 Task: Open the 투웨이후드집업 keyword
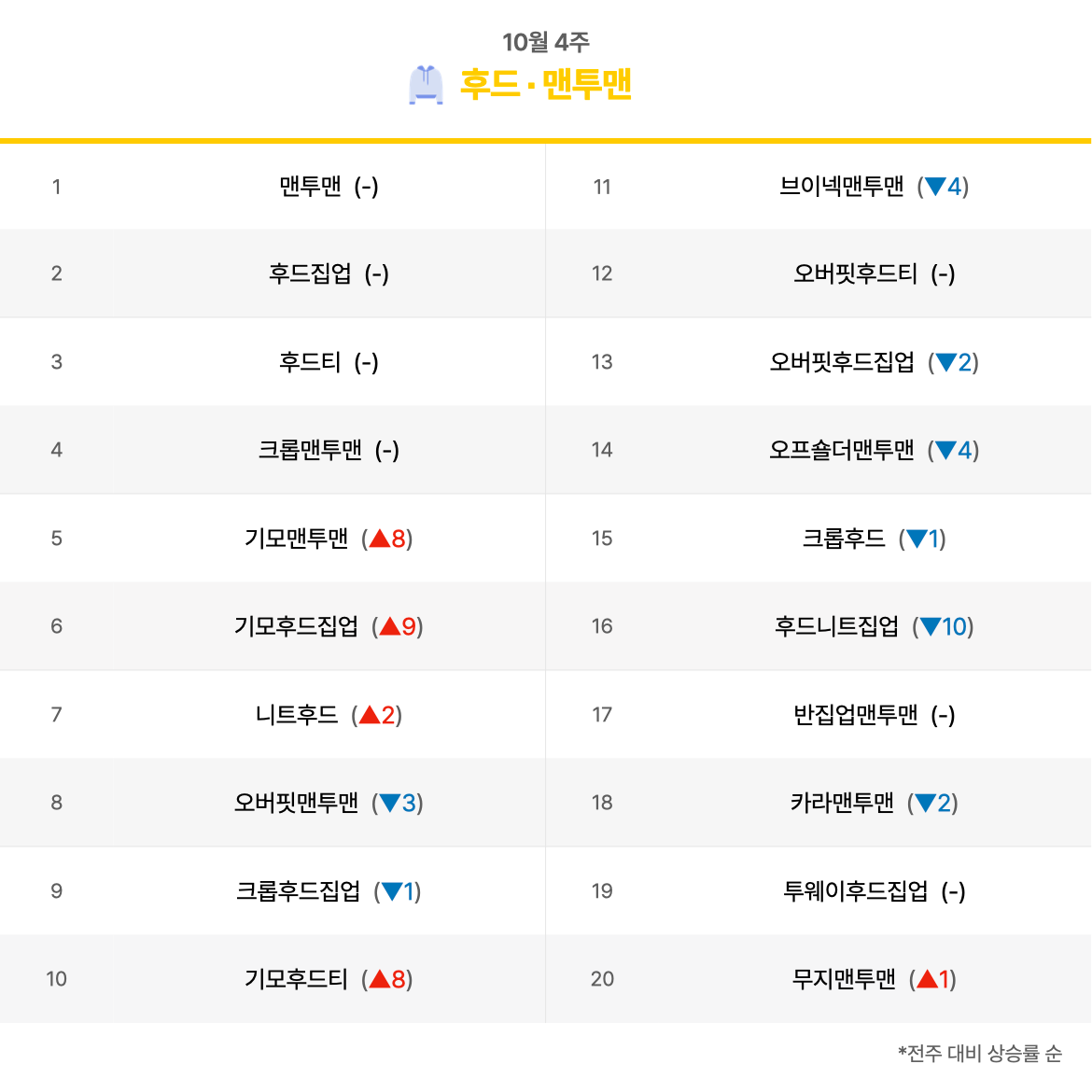click(x=855, y=890)
